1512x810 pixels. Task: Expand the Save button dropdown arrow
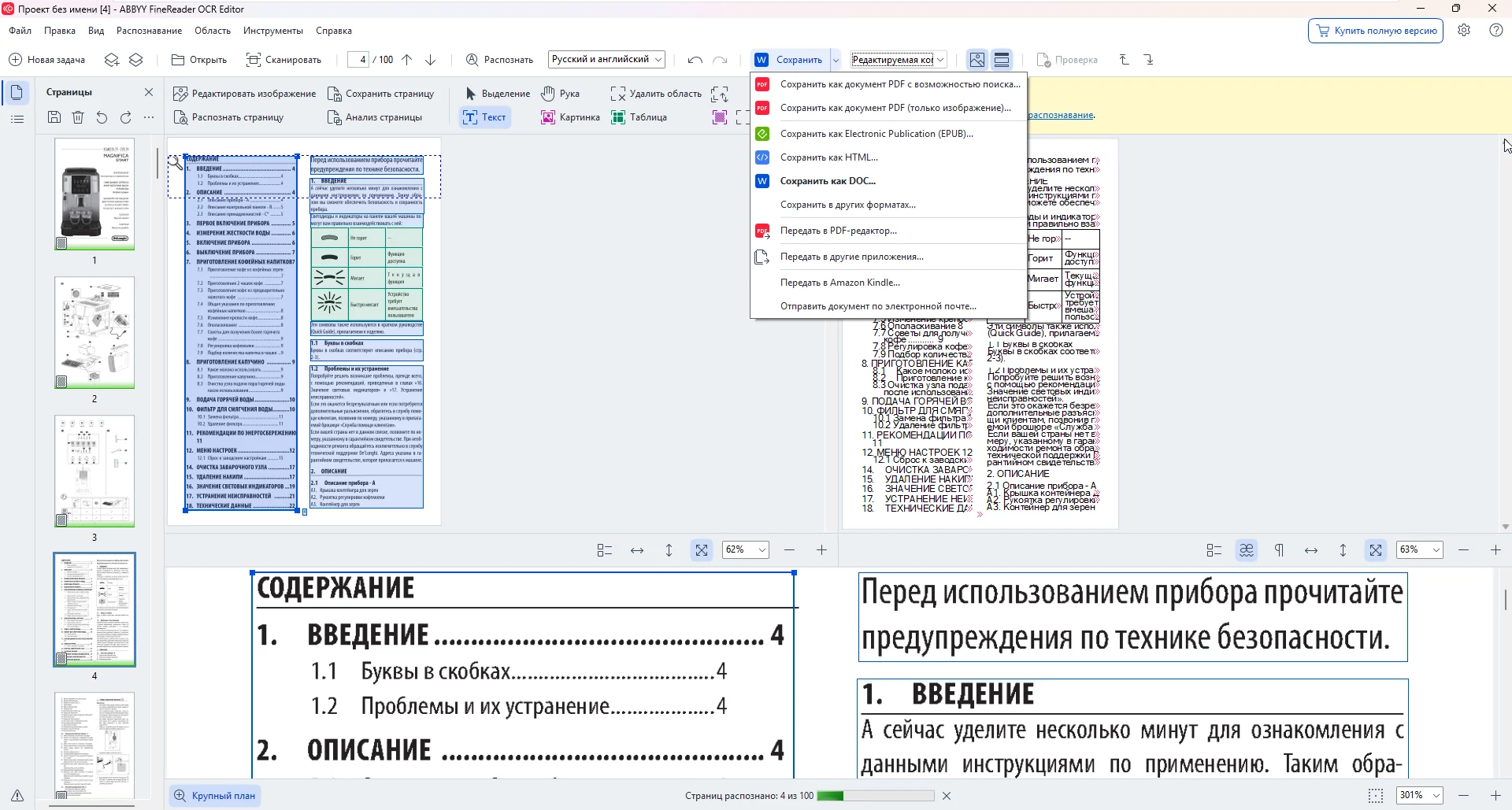[836, 60]
